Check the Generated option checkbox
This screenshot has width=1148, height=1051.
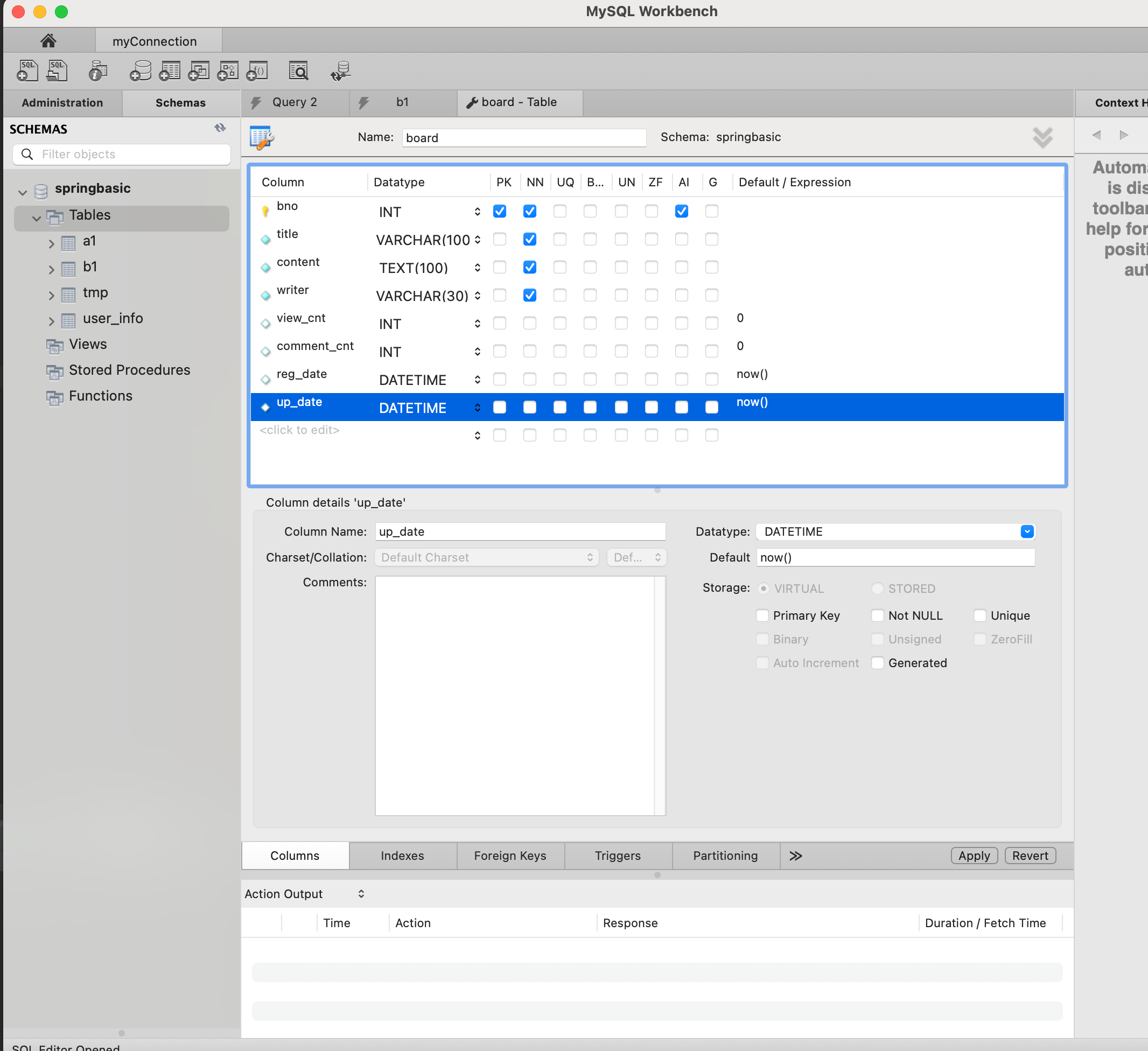coord(878,663)
